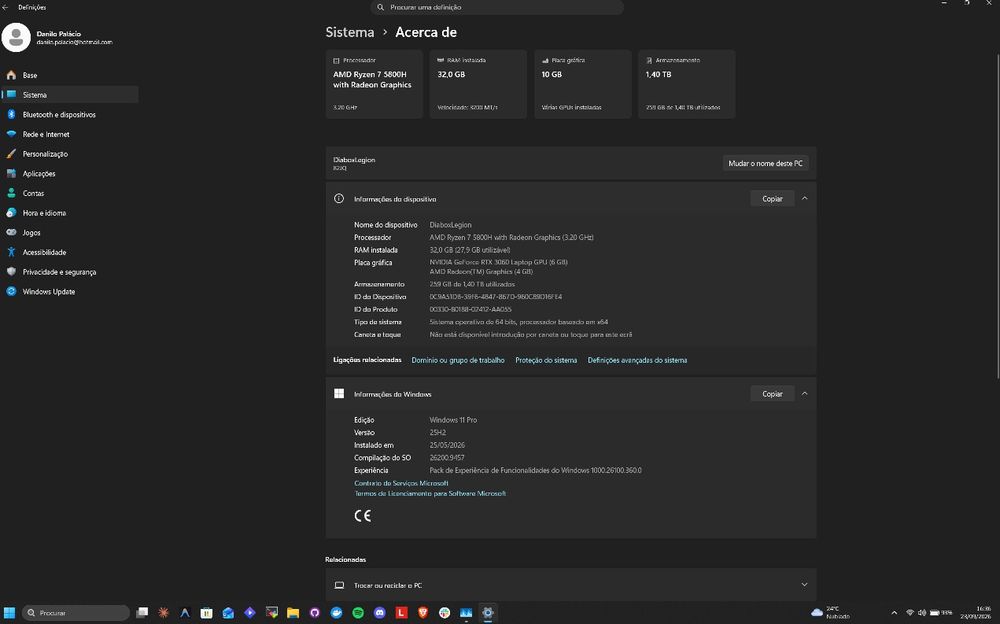
Task: Open the weather widget showing 24°C
Action: click(x=830, y=613)
